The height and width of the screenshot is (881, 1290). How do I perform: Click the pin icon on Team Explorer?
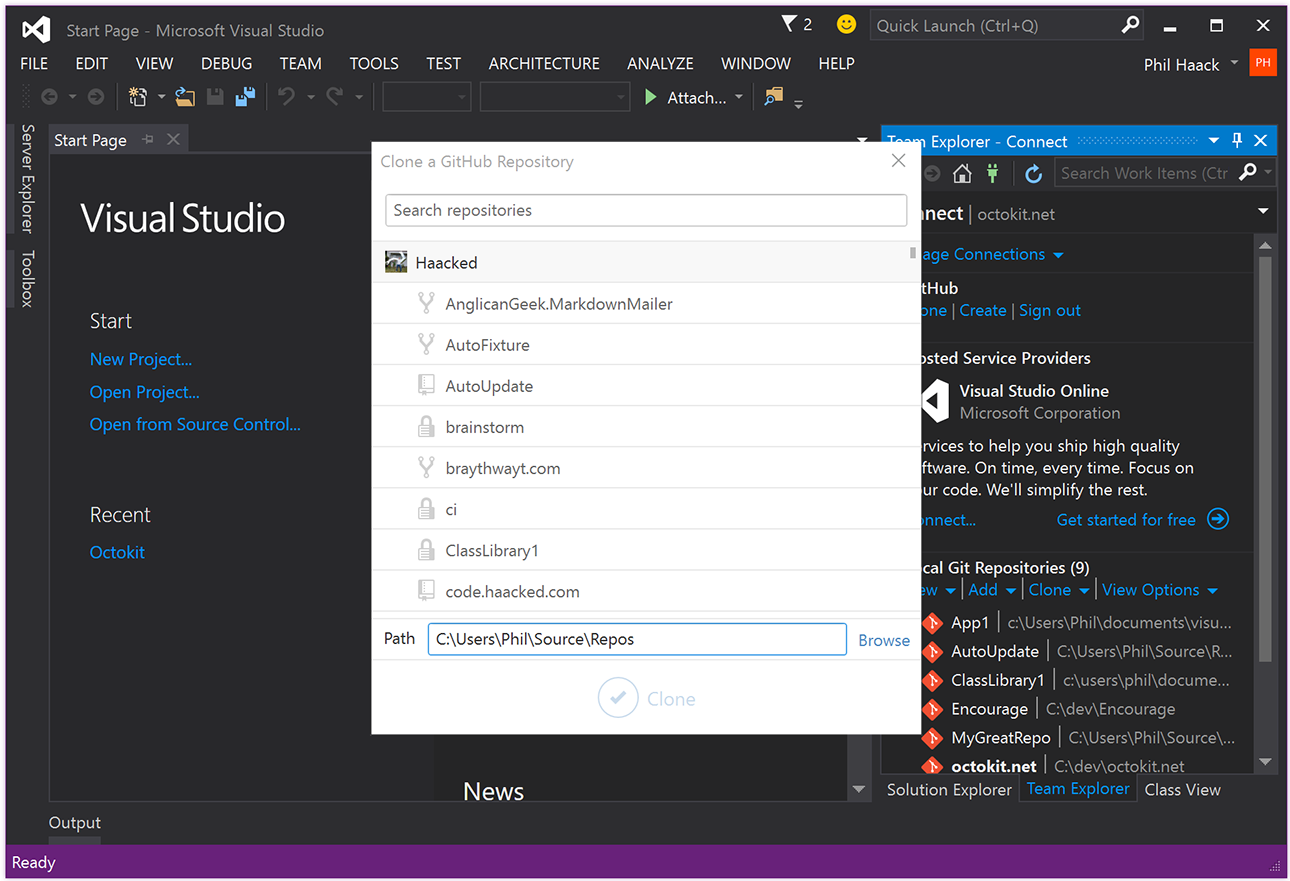click(x=1237, y=141)
